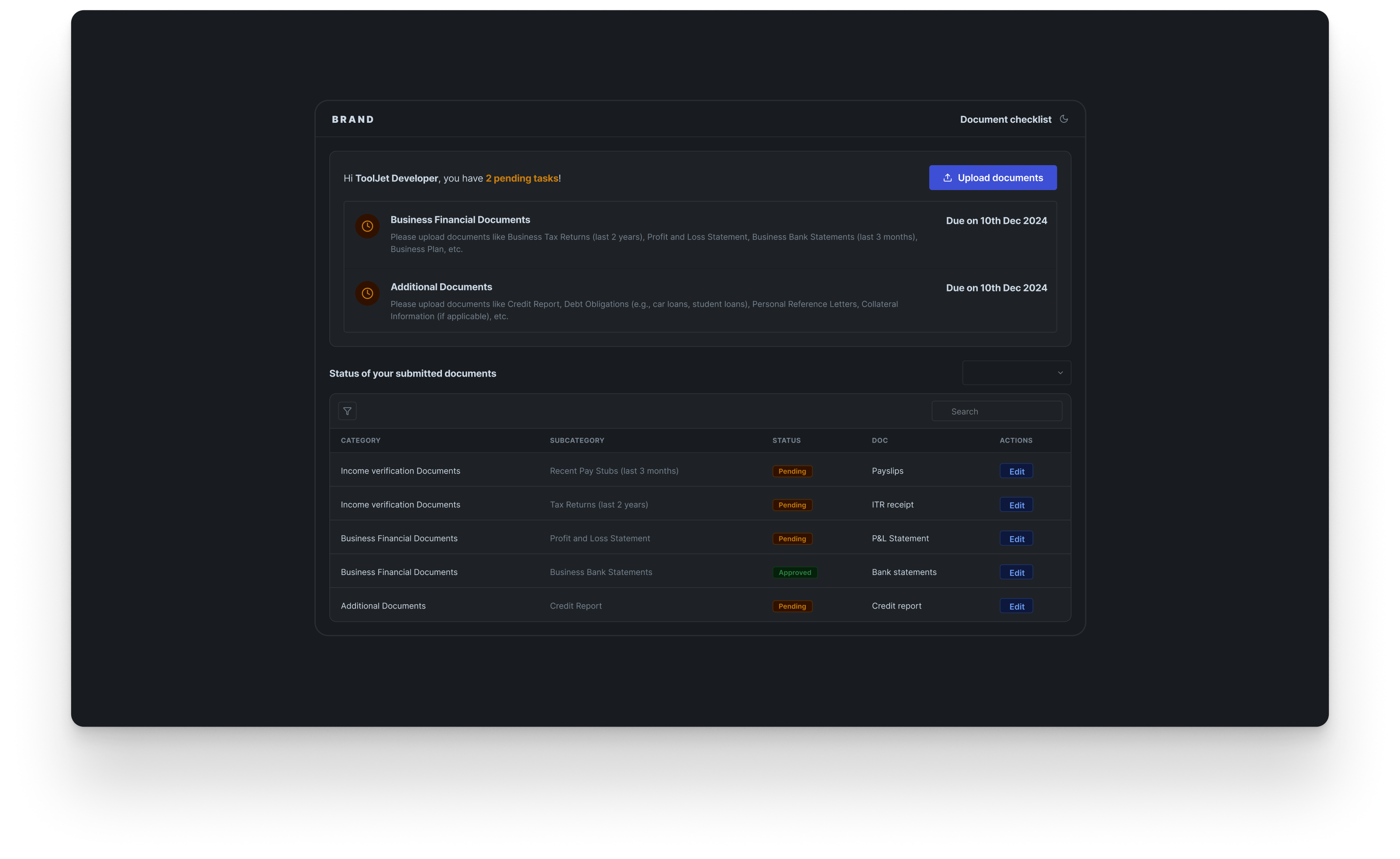Click the Bank statements doc cell
Image resolution: width=1400 pixels, height=859 pixels.
point(904,572)
